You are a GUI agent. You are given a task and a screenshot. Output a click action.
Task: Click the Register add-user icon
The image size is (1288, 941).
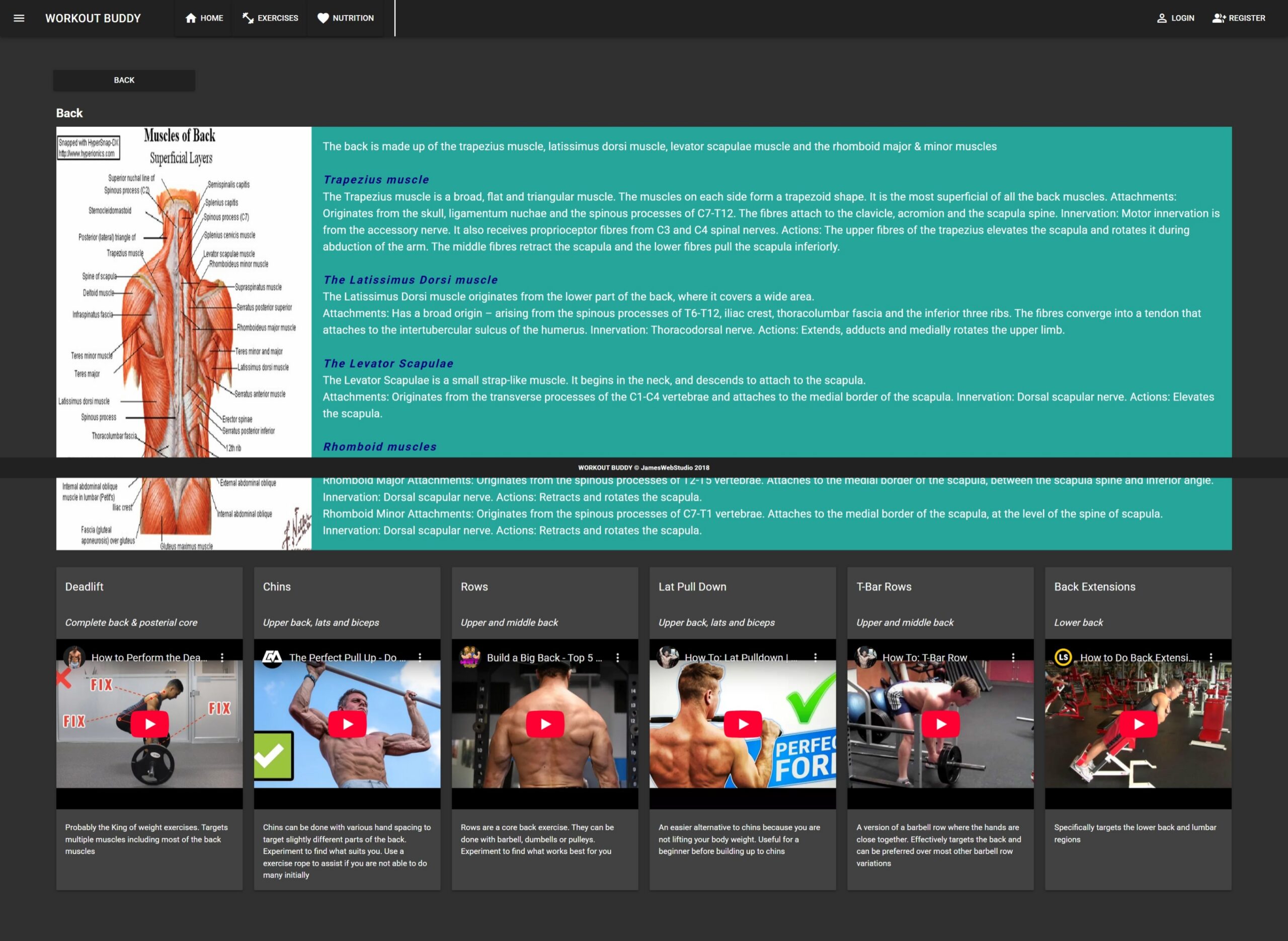1219,18
